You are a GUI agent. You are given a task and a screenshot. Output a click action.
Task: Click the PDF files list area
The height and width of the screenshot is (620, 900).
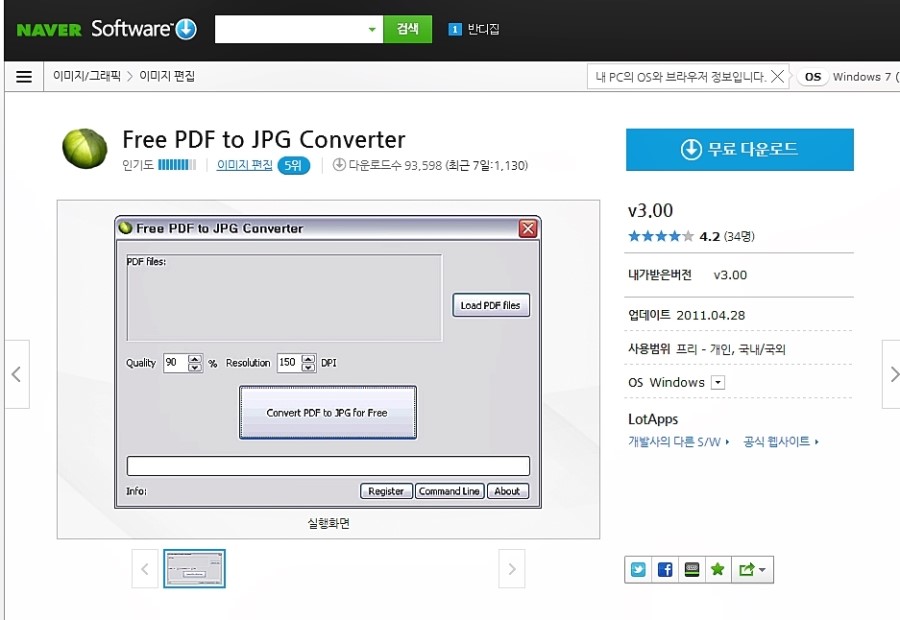[284, 298]
